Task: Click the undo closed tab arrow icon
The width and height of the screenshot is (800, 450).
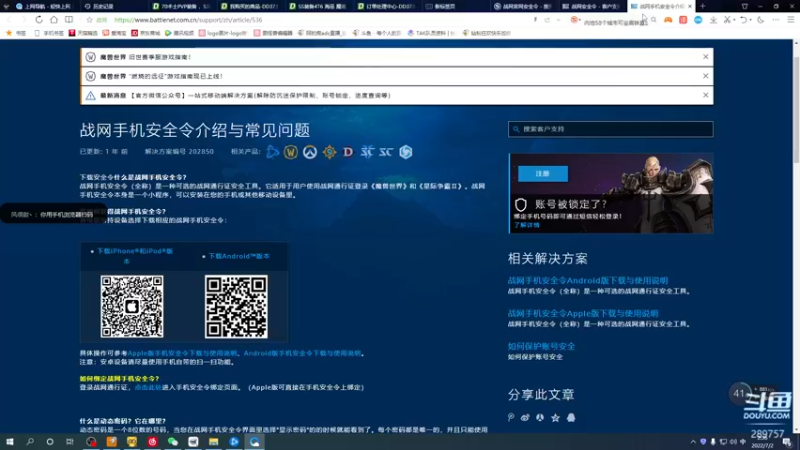Action: point(743,19)
